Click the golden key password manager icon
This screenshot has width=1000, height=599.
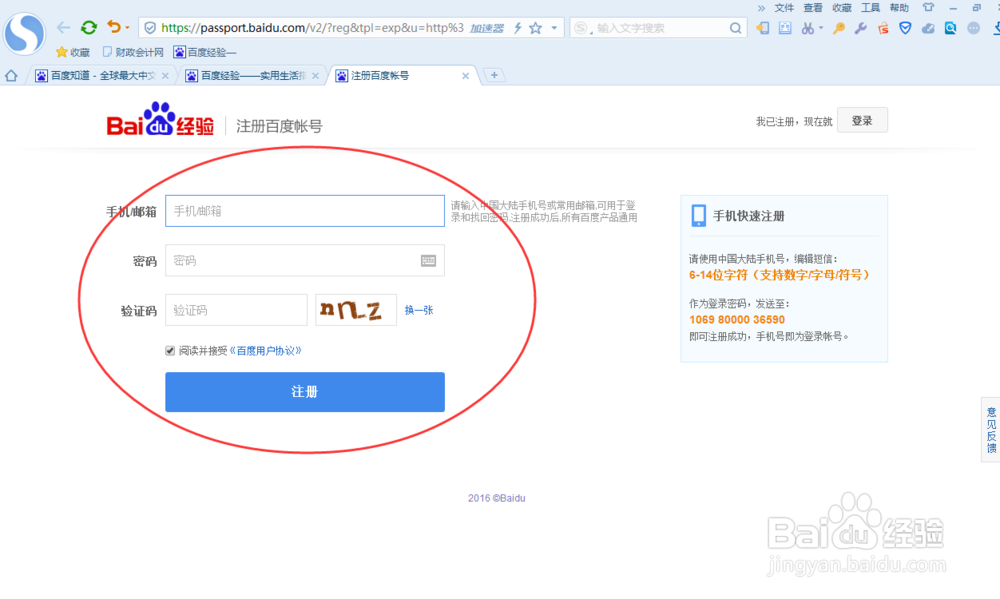click(x=839, y=28)
